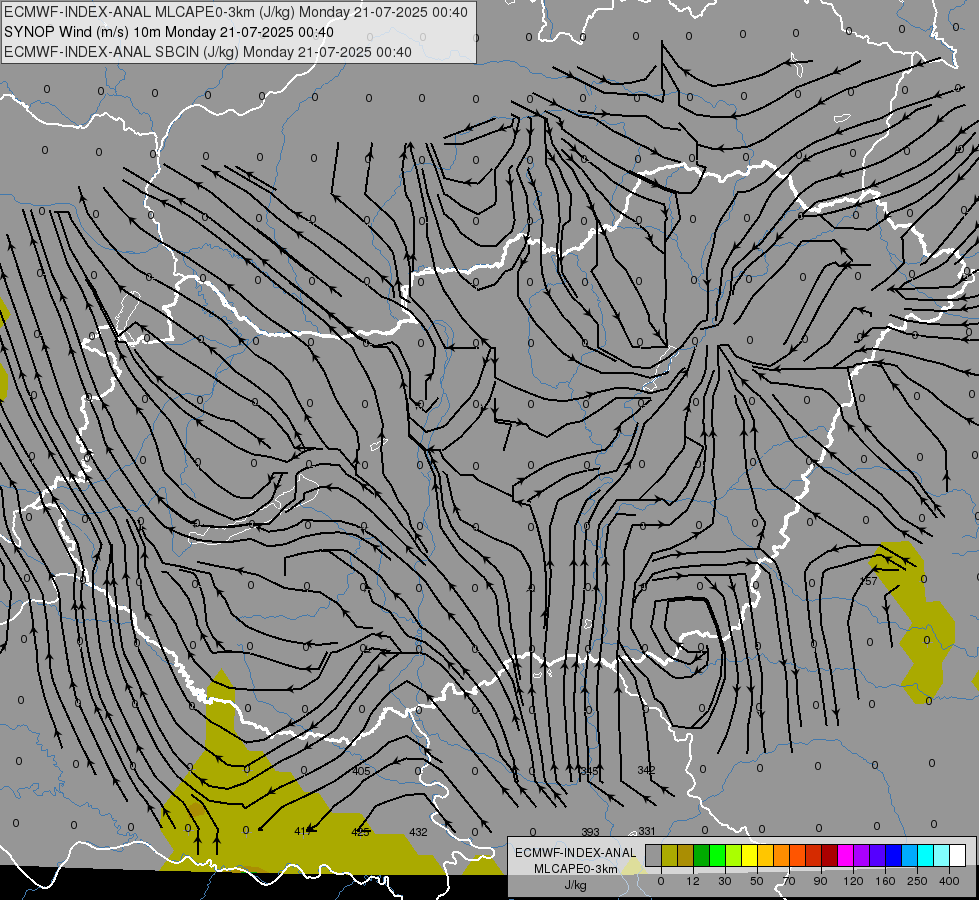Click the legend scale label 160

point(885,881)
